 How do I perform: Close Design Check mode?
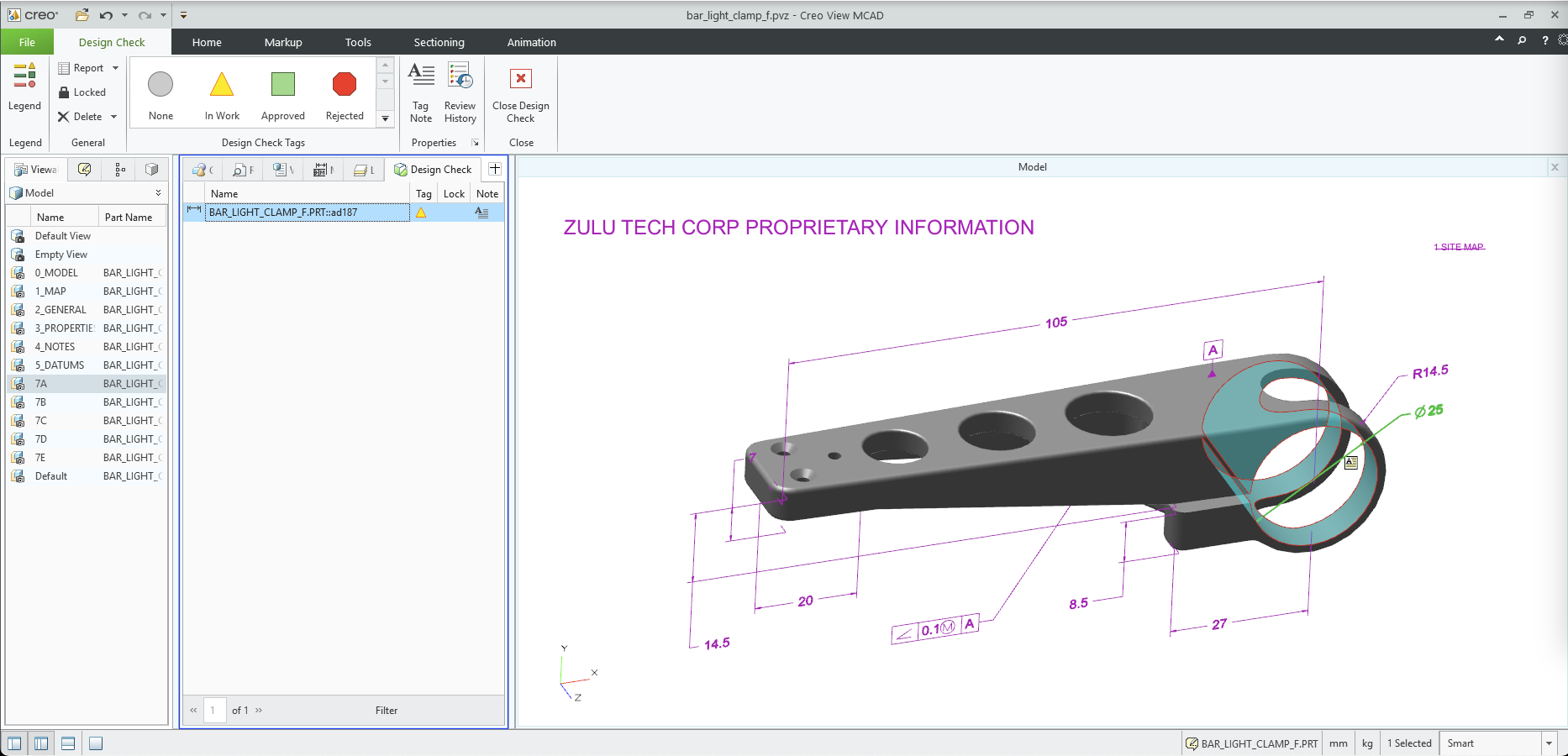(521, 93)
